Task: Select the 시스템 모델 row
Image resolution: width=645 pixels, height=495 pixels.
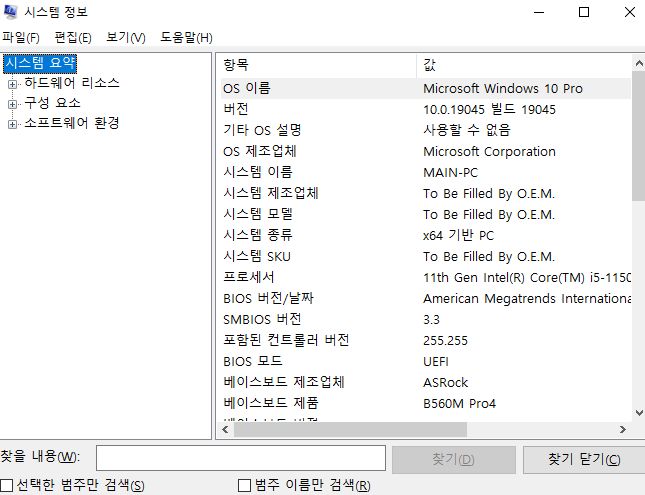Action: click(x=426, y=214)
